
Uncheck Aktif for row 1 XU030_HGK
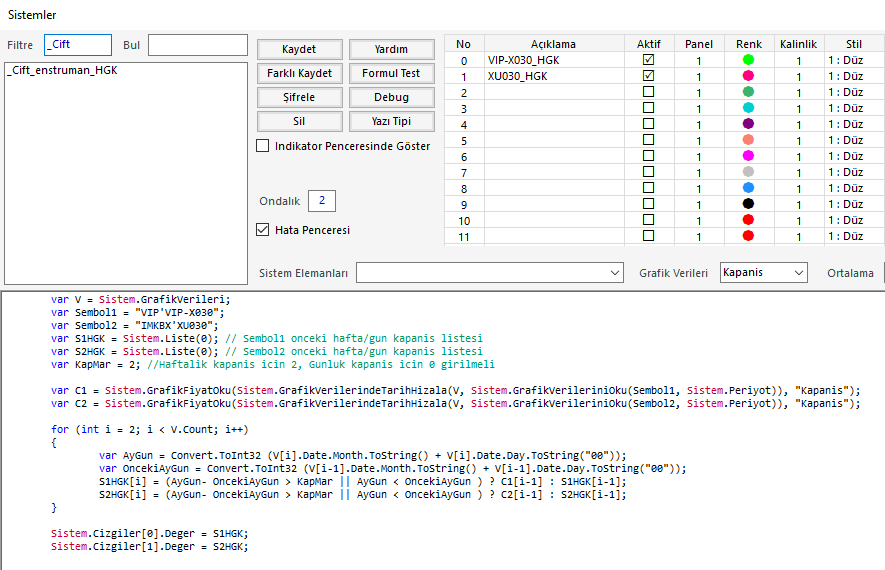pos(649,76)
